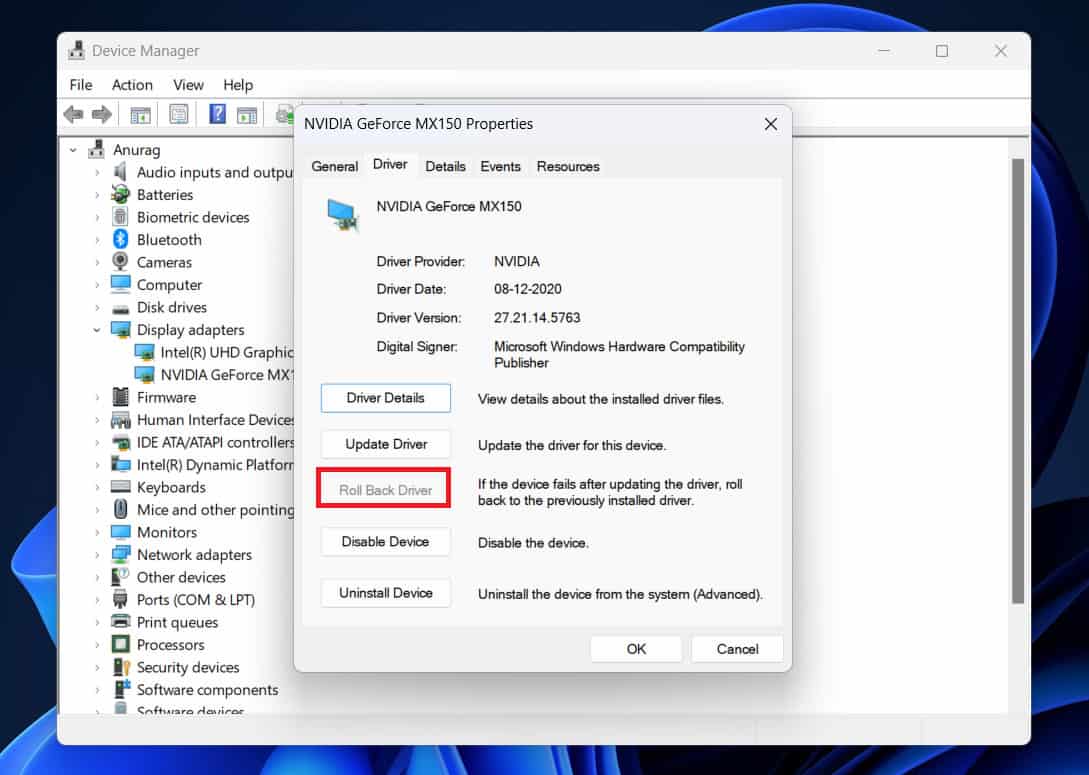The width and height of the screenshot is (1089, 775).
Task: Open the Action menu
Action: 132,85
